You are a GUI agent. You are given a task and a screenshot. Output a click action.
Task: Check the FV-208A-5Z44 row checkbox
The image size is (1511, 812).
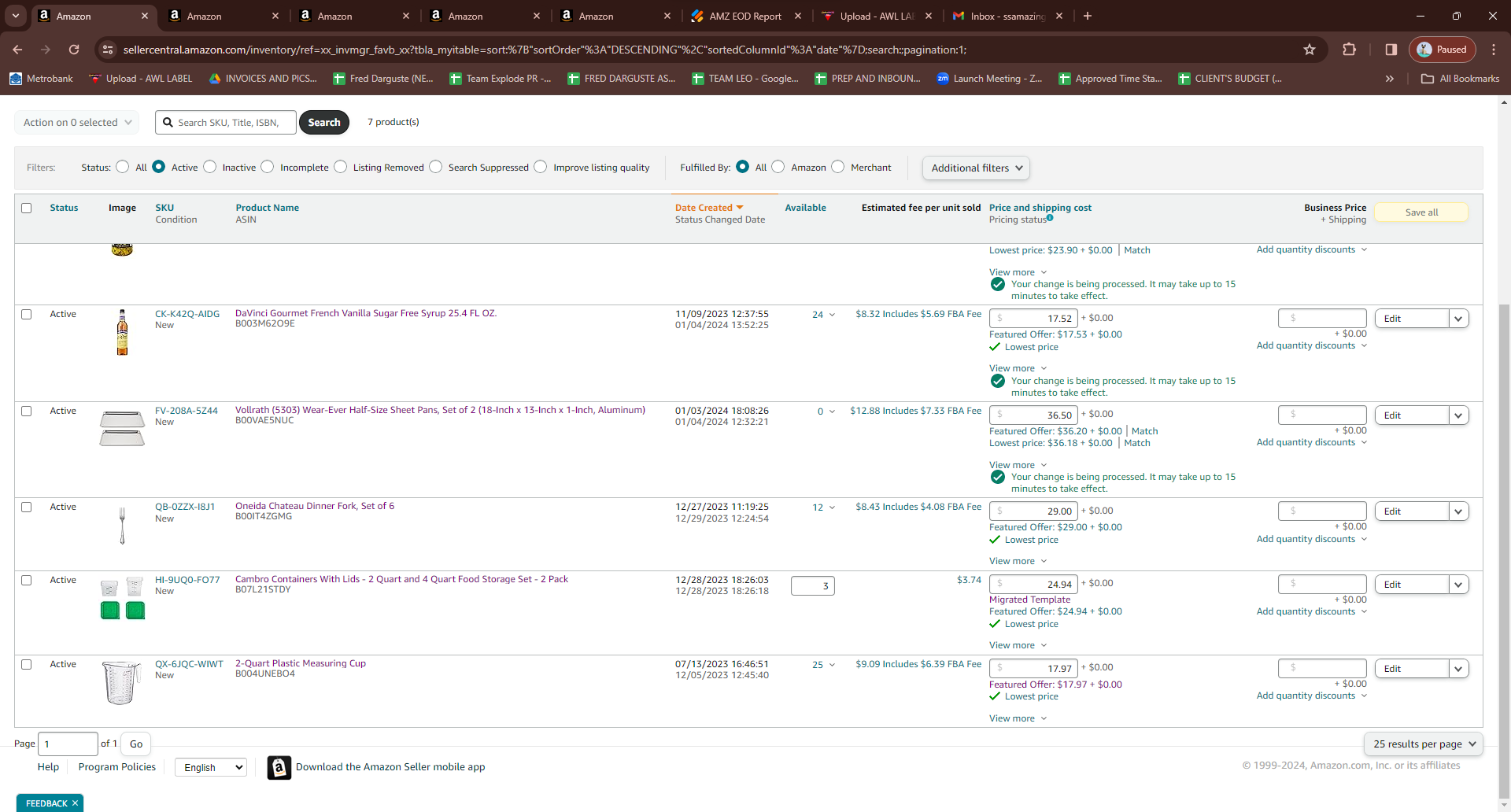(27, 412)
